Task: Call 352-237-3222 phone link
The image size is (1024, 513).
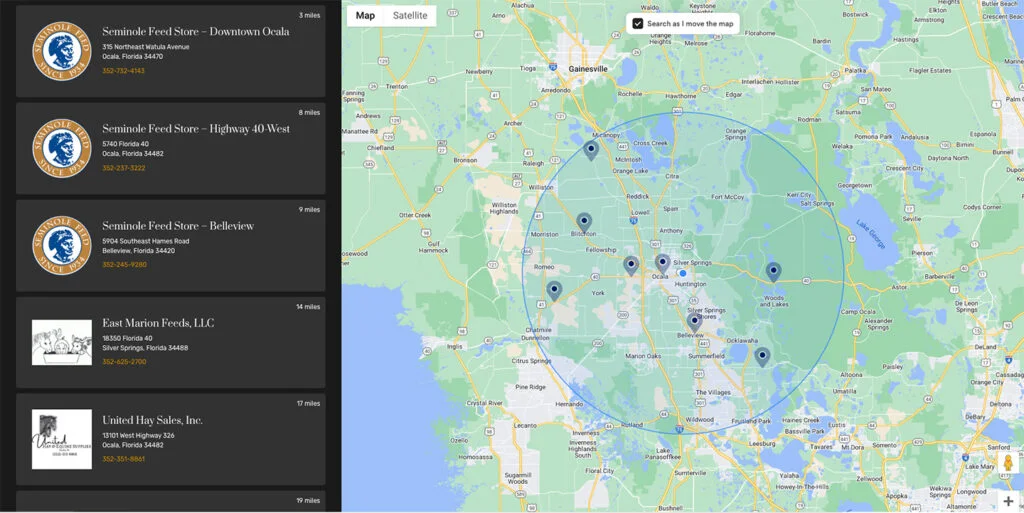Action: pos(123,168)
